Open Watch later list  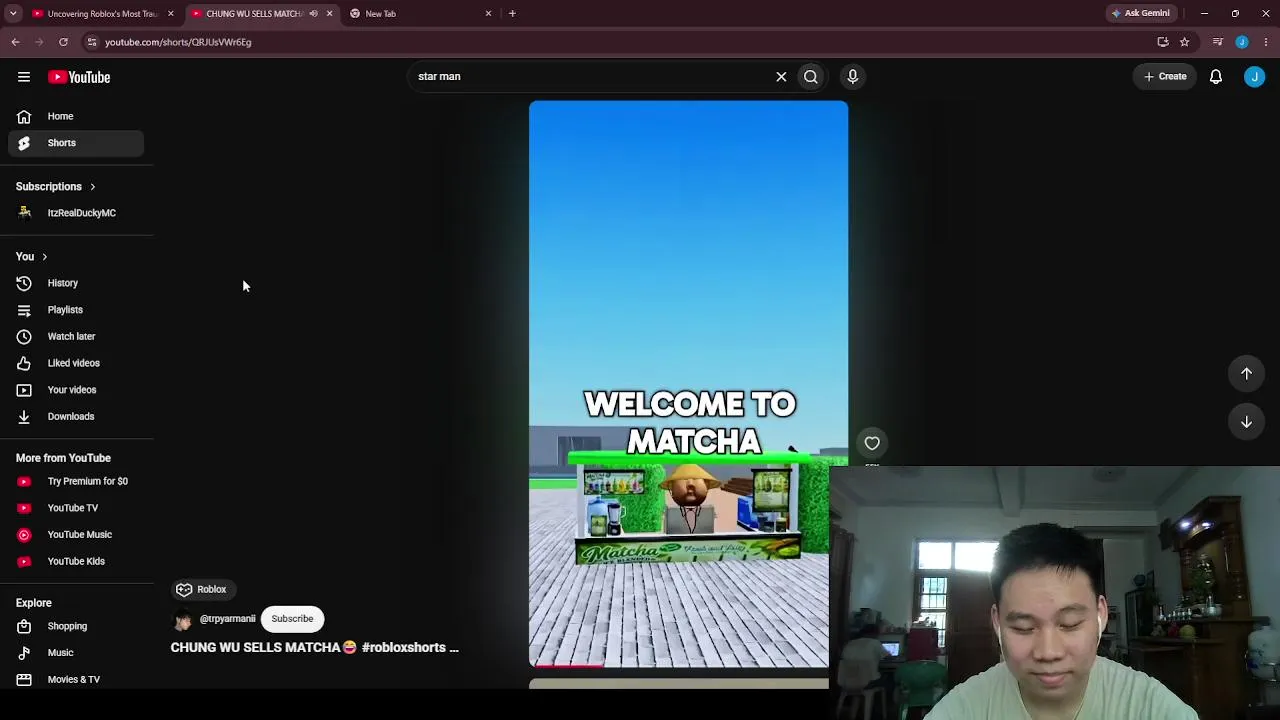pos(76,337)
